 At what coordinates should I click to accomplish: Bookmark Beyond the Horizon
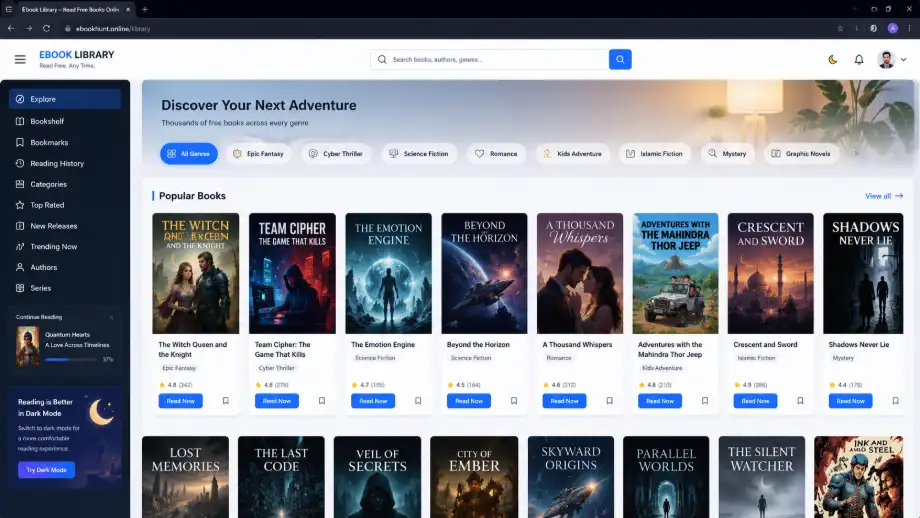pyautogui.click(x=513, y=401)
